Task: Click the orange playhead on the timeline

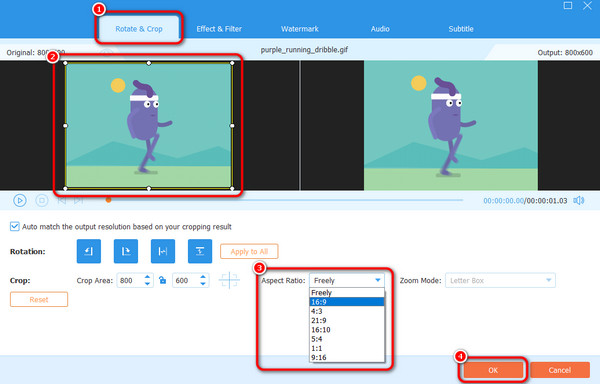Action: 109,200
